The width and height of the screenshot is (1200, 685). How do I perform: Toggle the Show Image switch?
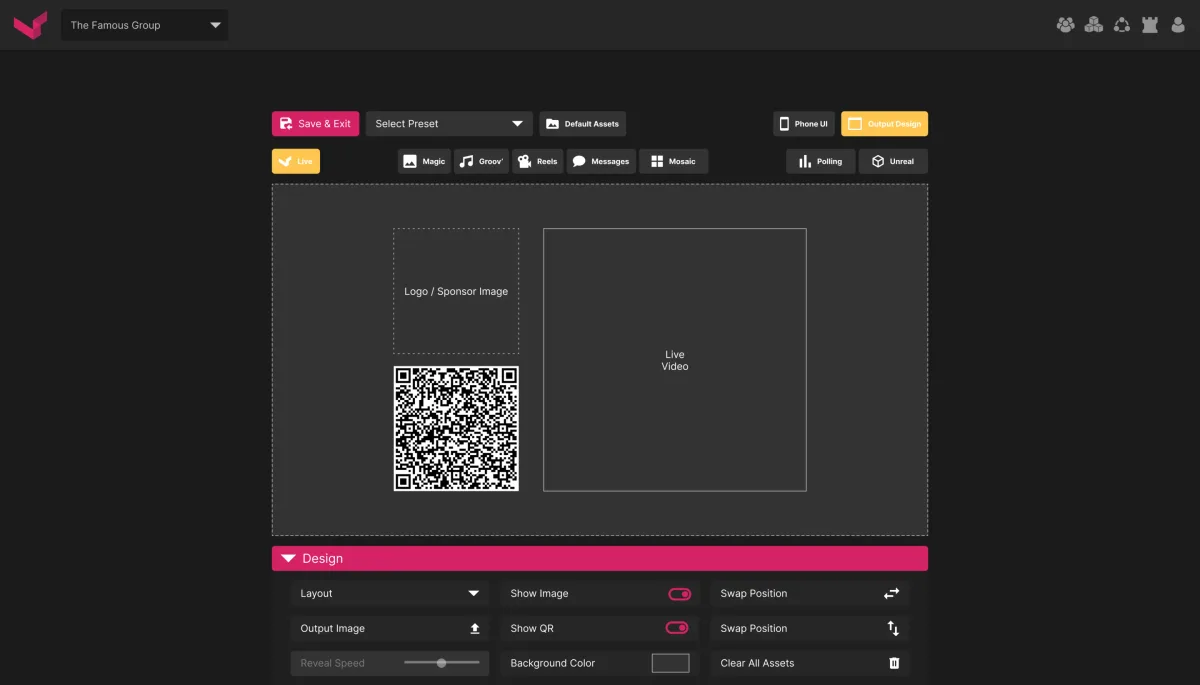click(x=679, y=594)
